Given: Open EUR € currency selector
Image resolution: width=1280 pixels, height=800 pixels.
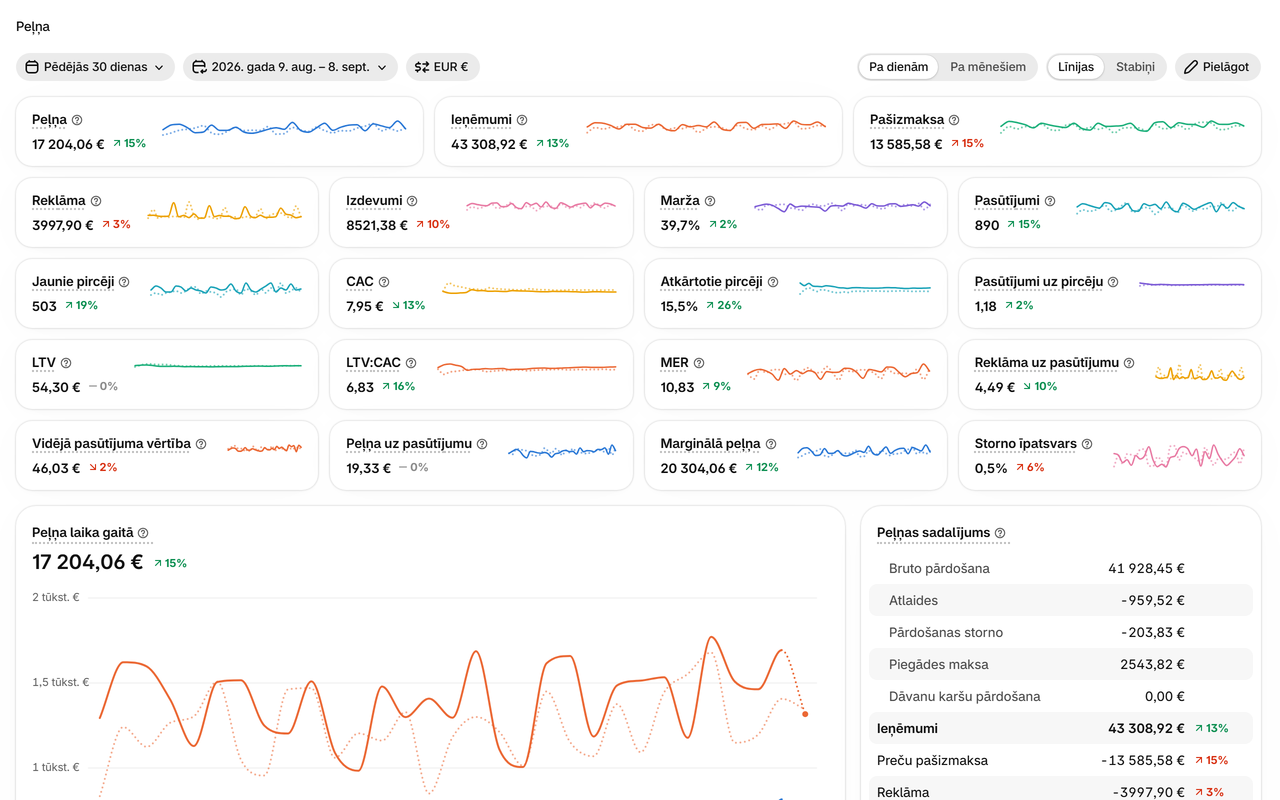Looking at the screenshot, I should 443,67.
